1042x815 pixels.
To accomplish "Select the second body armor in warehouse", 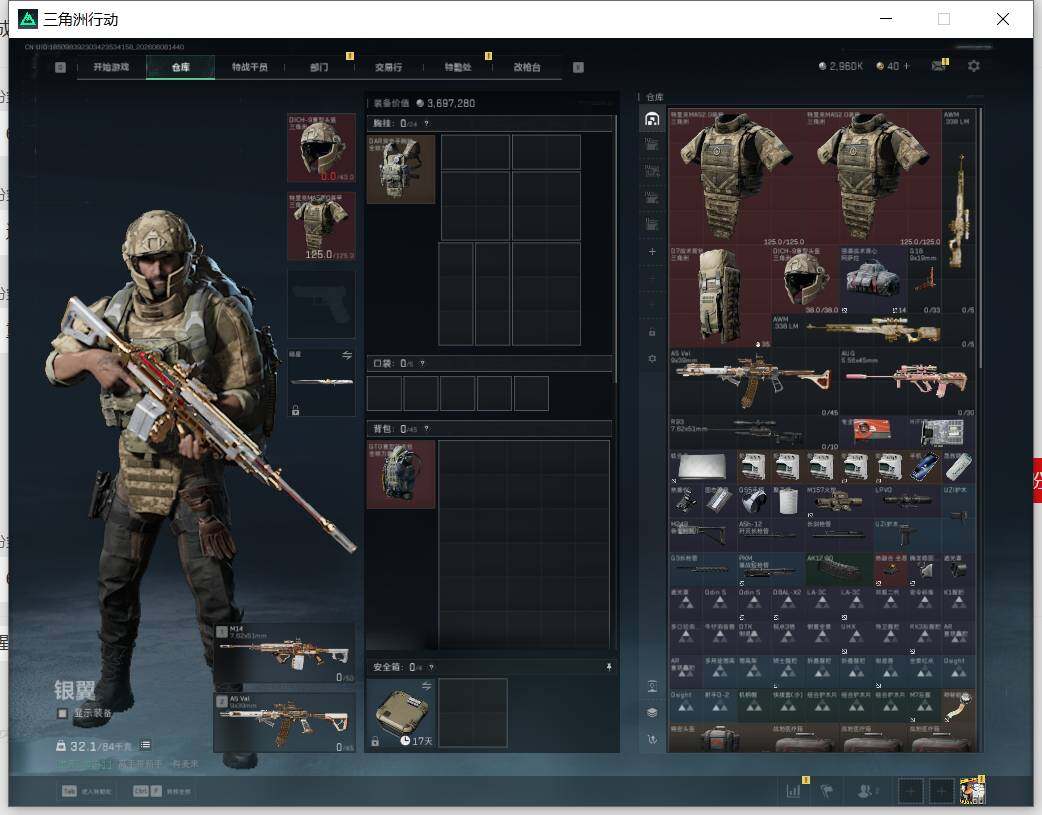I will (x=873, y=177).
